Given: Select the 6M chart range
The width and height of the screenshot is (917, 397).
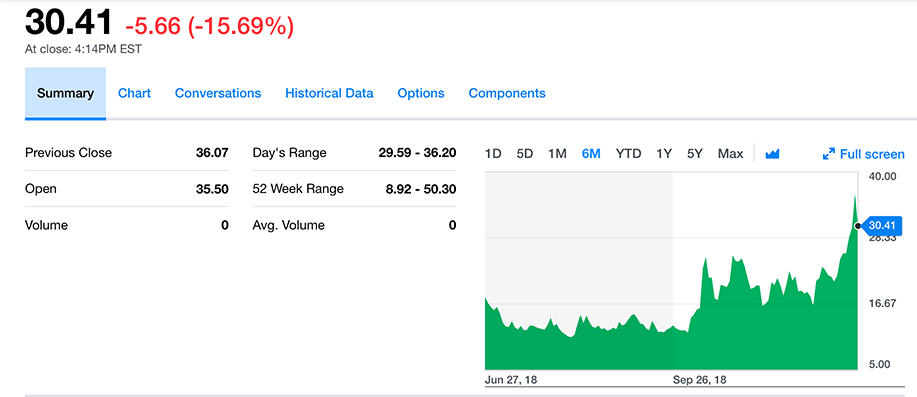Looking at the screenshot, I should point(591,154).
